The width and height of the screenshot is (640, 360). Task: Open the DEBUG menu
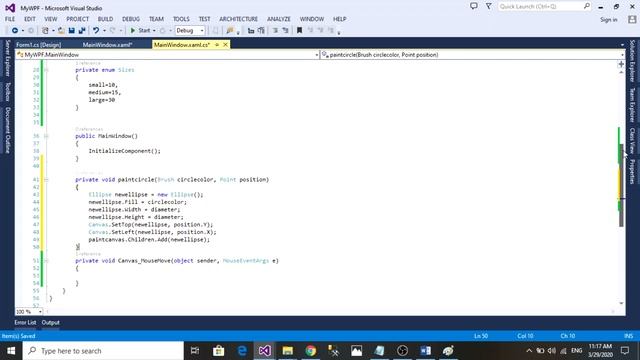[131, 19]
